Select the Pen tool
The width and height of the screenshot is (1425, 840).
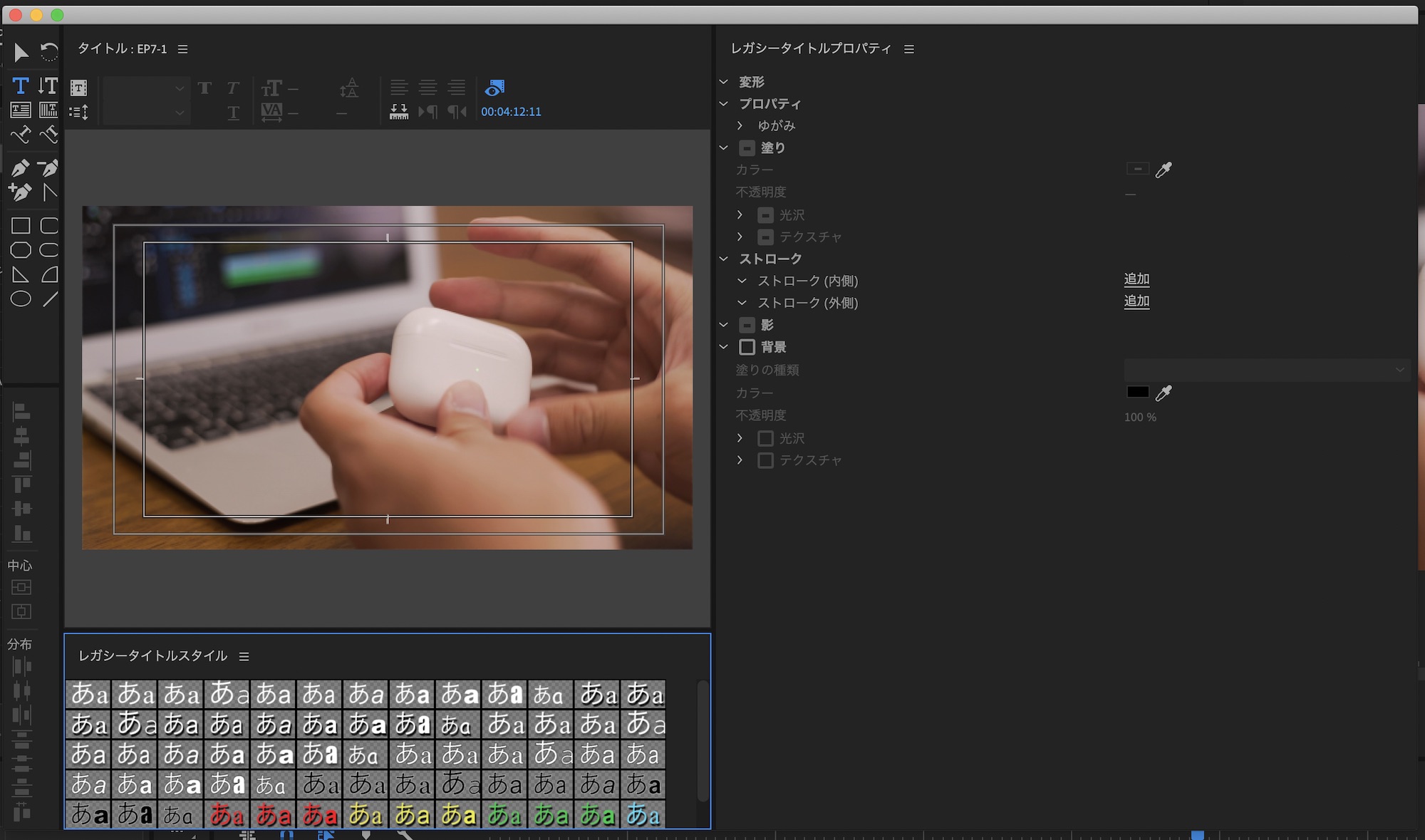click(20, 168)
